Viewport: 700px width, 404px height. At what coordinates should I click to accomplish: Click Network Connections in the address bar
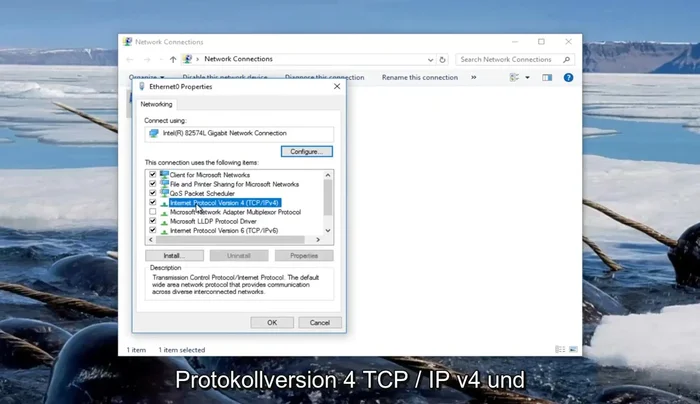coord(238,59)
